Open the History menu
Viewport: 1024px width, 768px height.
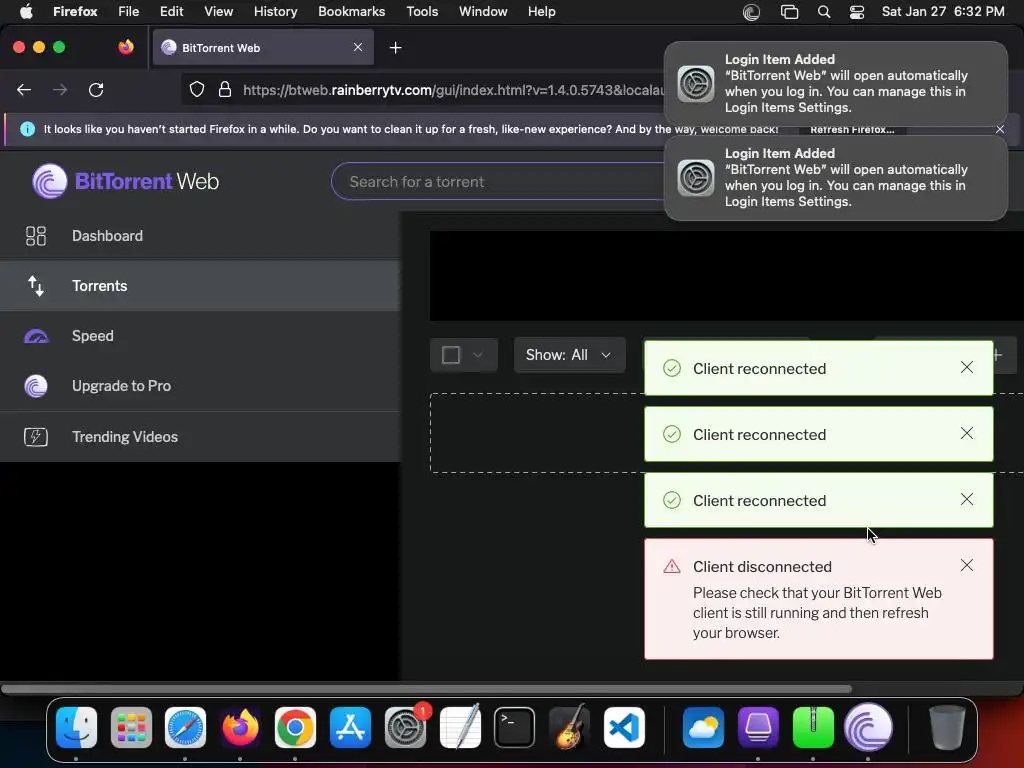click(276, 12)
